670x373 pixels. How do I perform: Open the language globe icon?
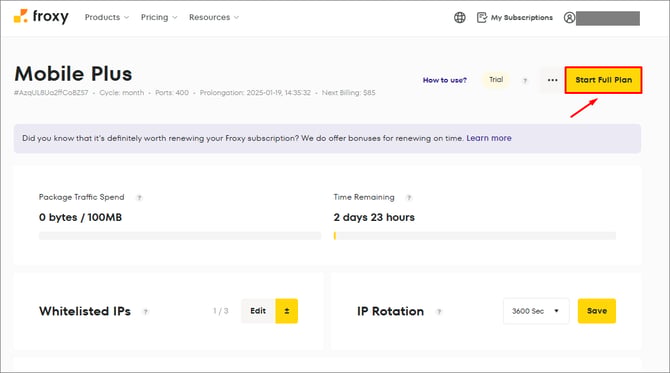pos(460,18)
